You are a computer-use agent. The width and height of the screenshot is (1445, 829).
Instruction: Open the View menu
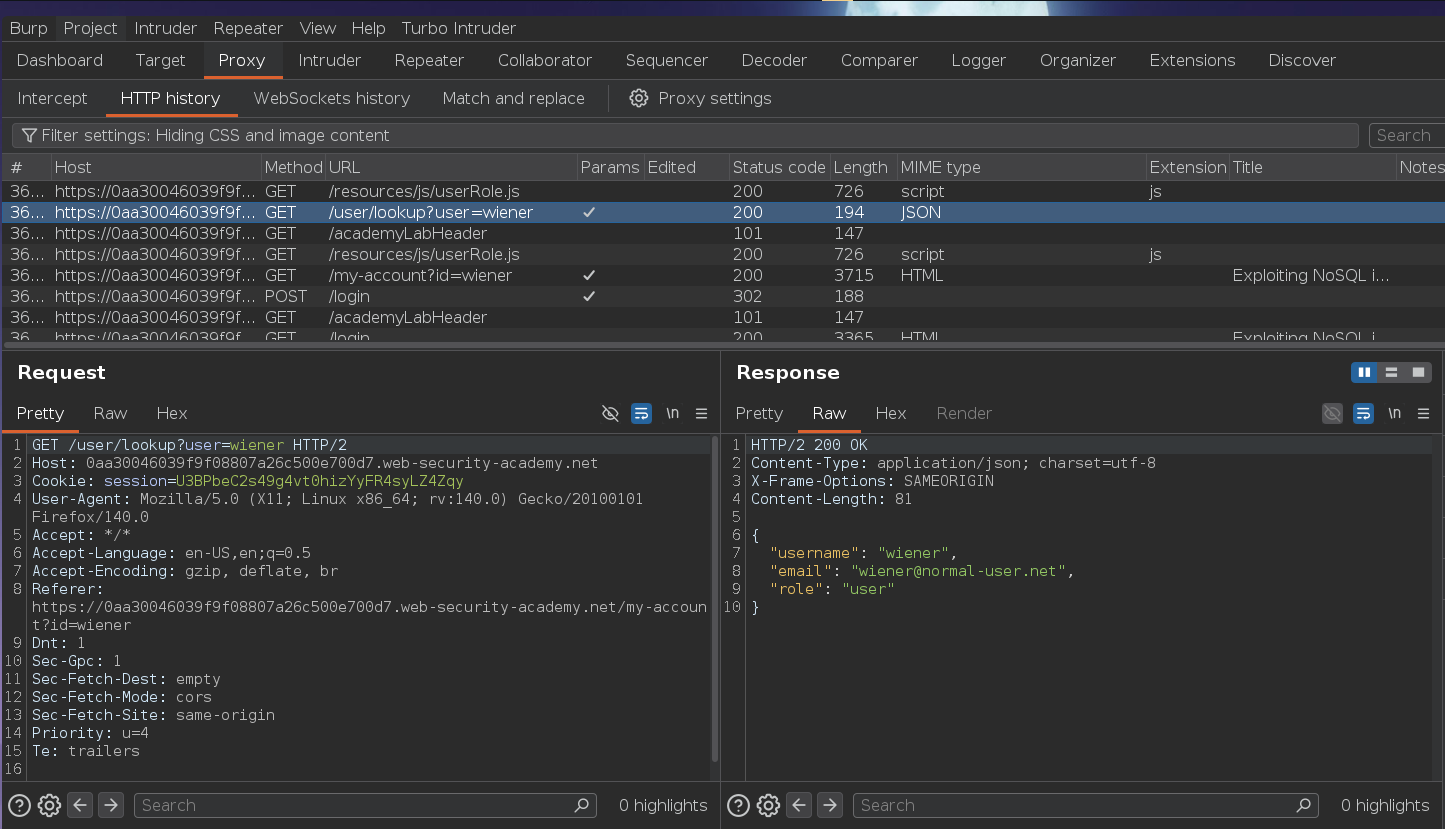pos(318,28)
